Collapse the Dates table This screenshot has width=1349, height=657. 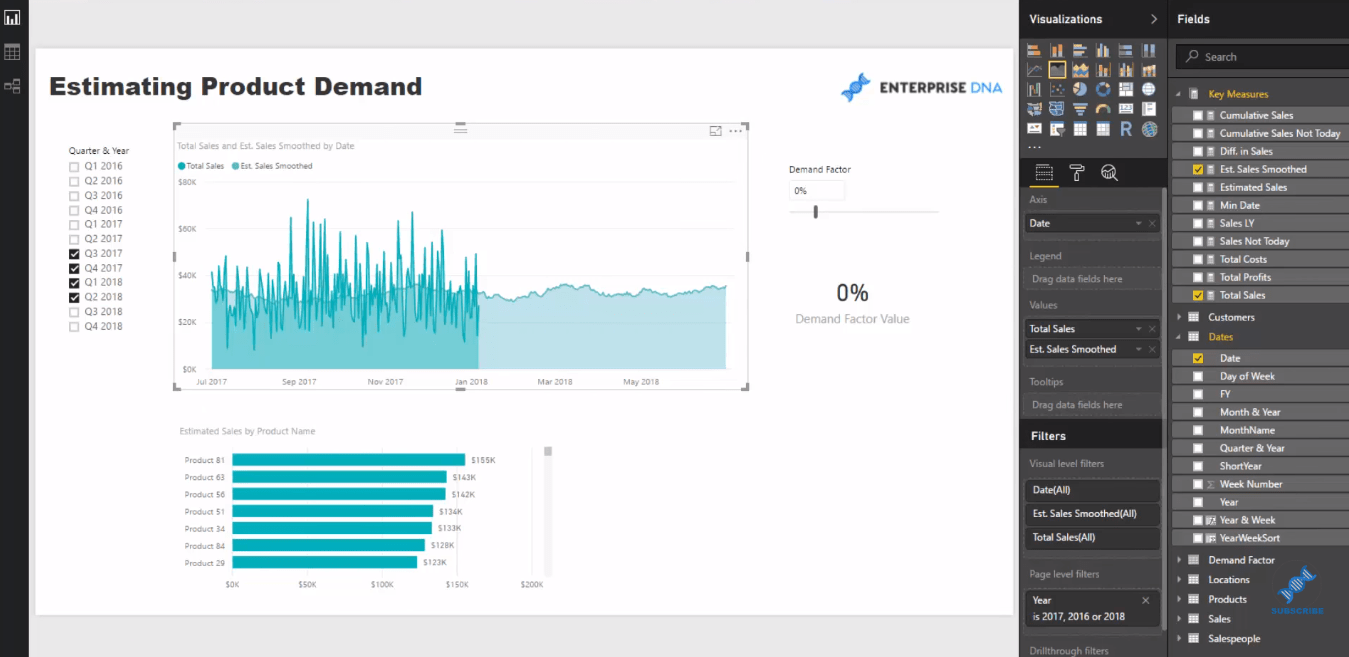pos(1179,337)
